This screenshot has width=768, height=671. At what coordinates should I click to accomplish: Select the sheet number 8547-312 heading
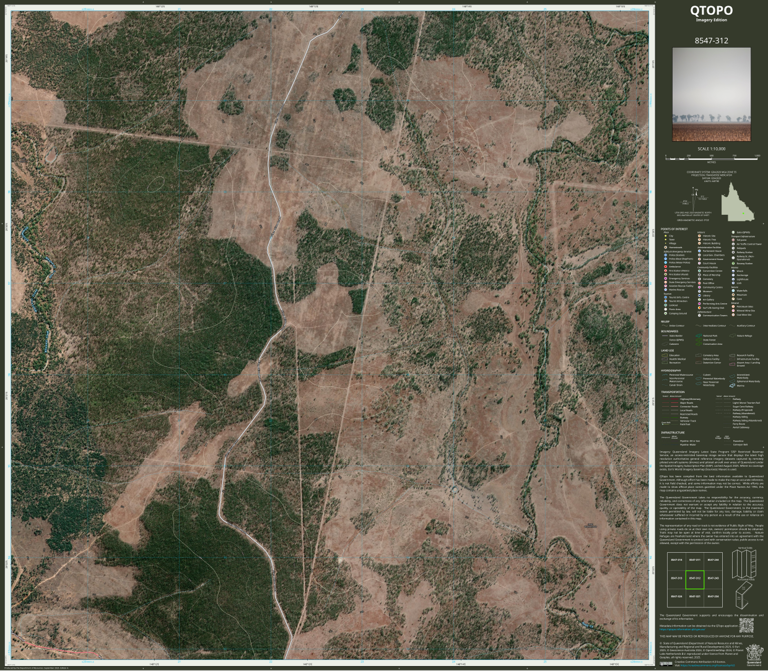click(711, 40)
